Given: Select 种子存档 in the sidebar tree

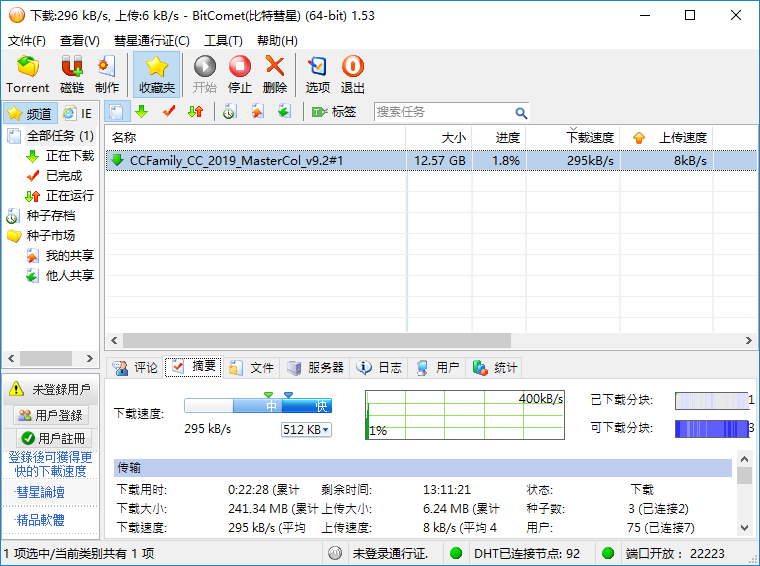Looking at the screenshot, I should coord(50,216).
